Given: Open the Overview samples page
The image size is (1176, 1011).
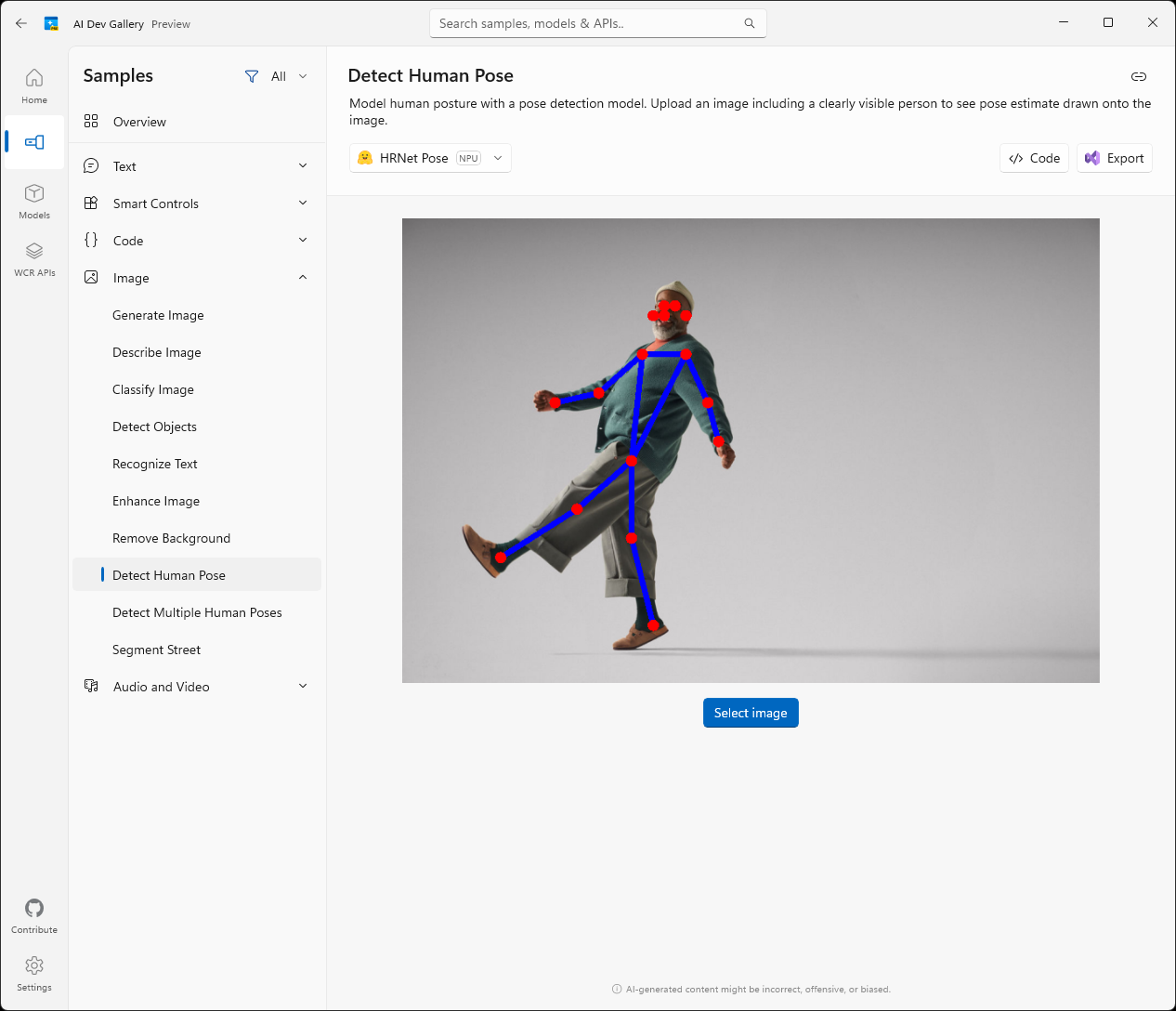Looking at the screenshot, I should (139, 122).
